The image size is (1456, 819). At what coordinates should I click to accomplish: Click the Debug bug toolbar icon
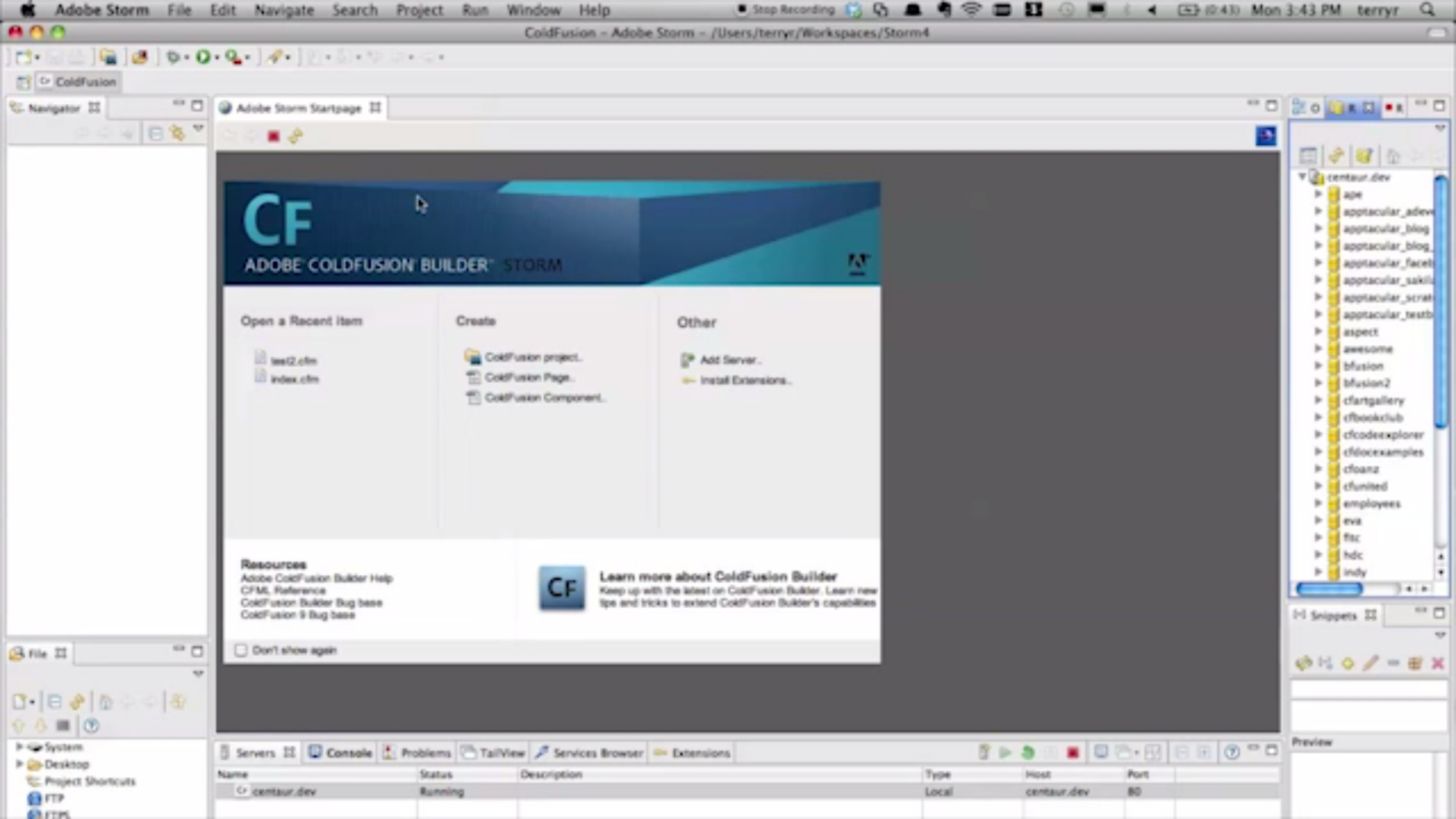[x=174, y=57]
